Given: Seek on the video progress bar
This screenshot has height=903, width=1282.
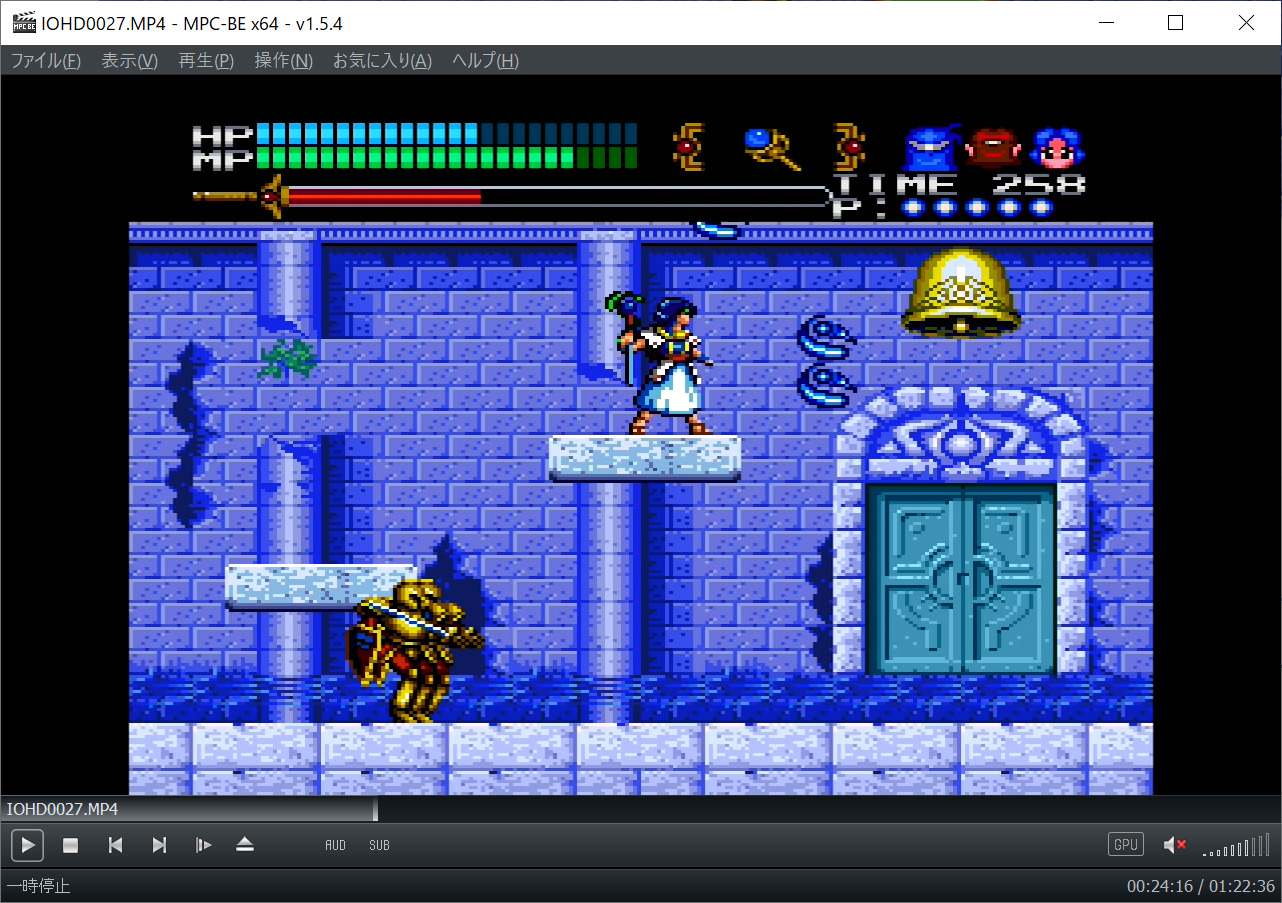Looking at the screenshot, I should click(640, 809).
